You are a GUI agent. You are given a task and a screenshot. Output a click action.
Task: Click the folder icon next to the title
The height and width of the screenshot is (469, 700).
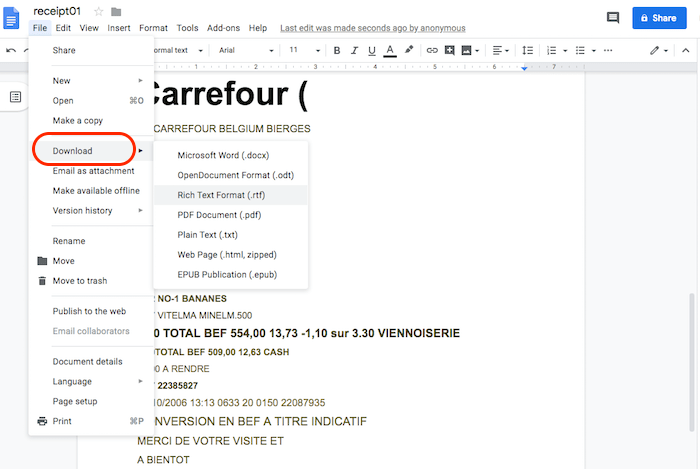point(116,11)
